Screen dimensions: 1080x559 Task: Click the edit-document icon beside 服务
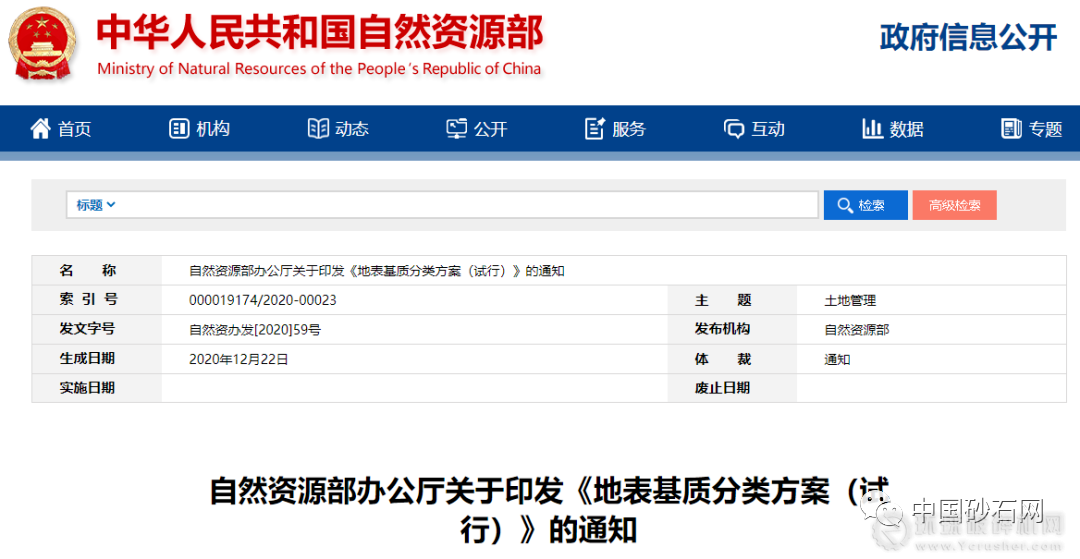click(595, 129)
